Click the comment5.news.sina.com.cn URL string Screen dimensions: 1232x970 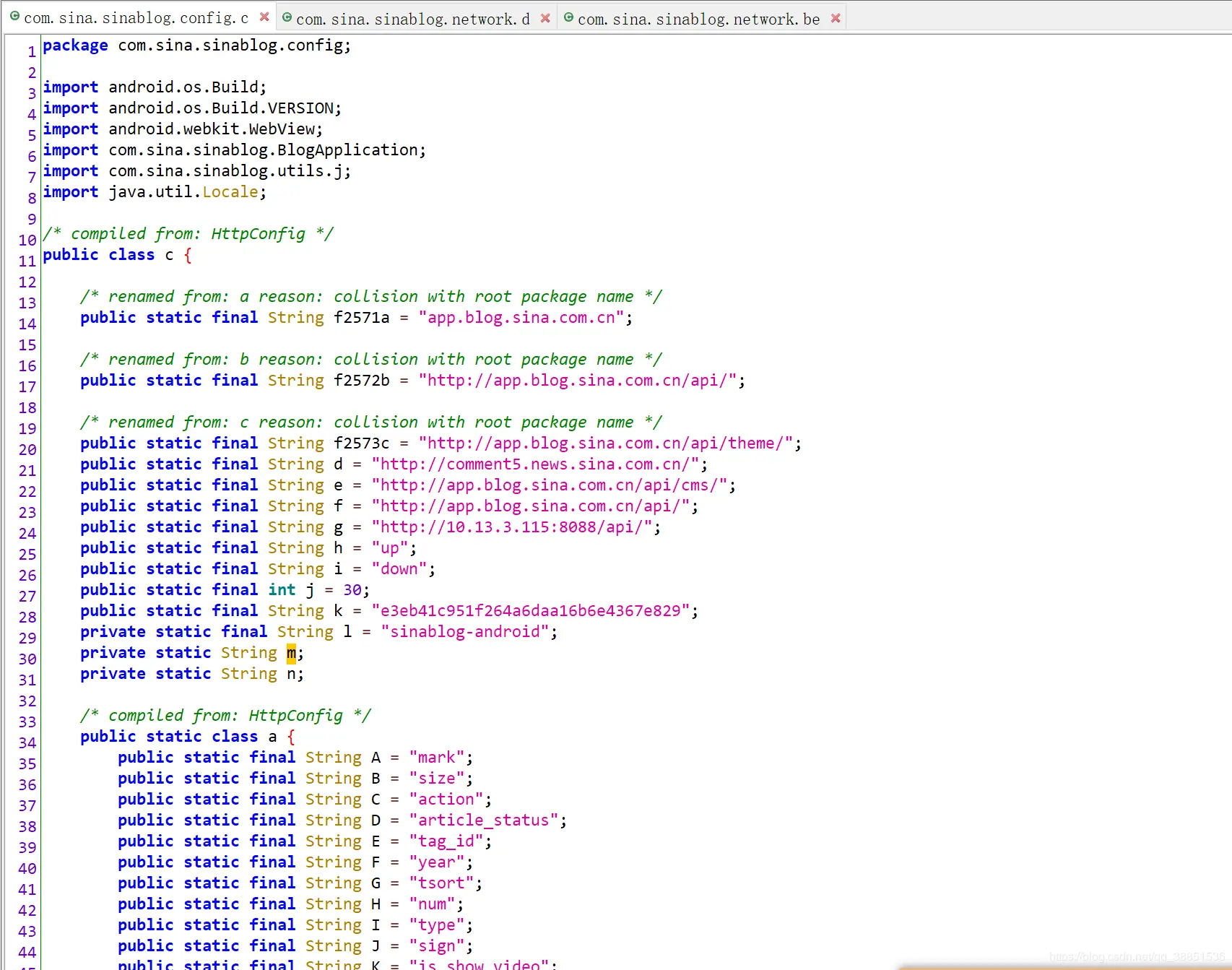[536, 464]
